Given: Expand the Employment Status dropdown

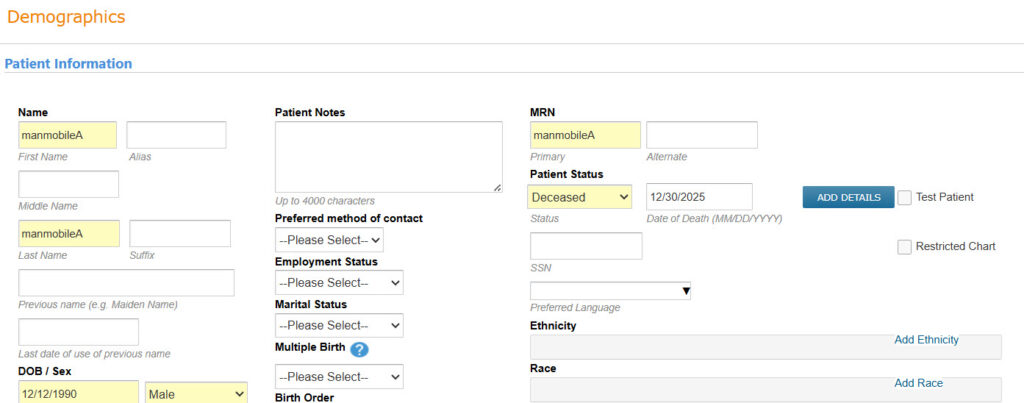Looking at the screenshot, I should click(339, 283).
